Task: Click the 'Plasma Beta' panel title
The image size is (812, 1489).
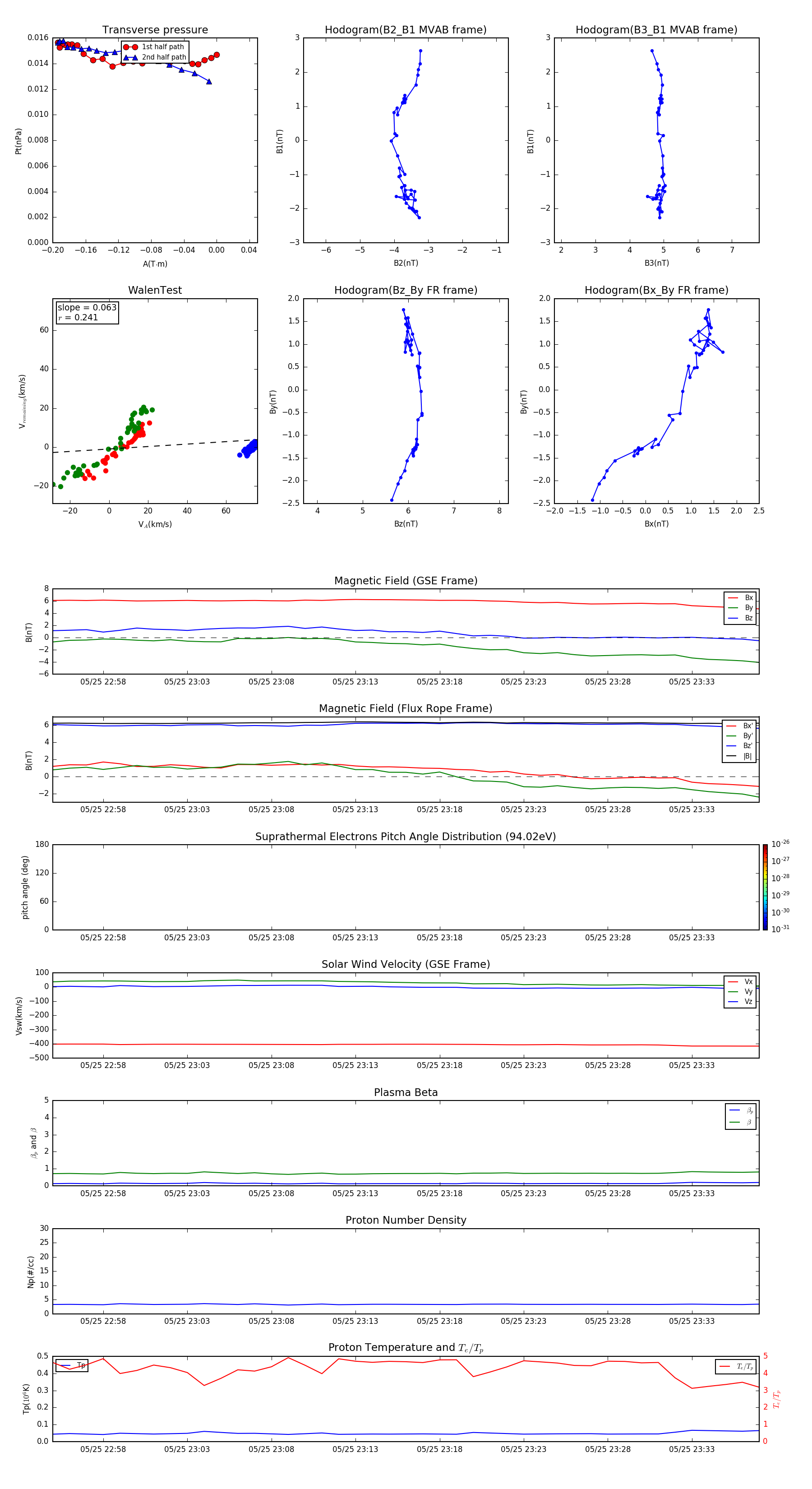Action: tap(406, 1092)
